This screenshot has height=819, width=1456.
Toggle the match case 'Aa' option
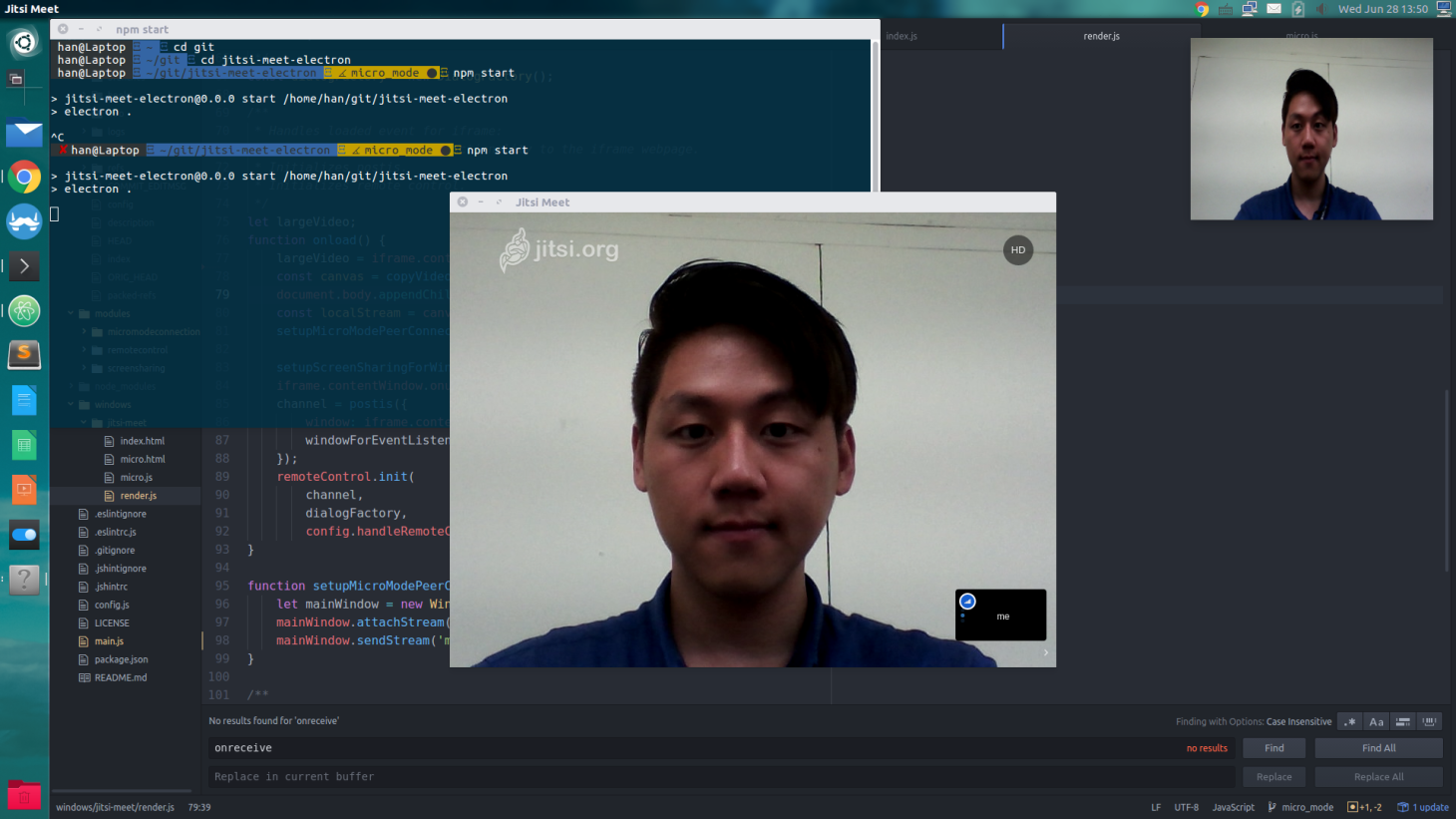[x=1376, y=721]
